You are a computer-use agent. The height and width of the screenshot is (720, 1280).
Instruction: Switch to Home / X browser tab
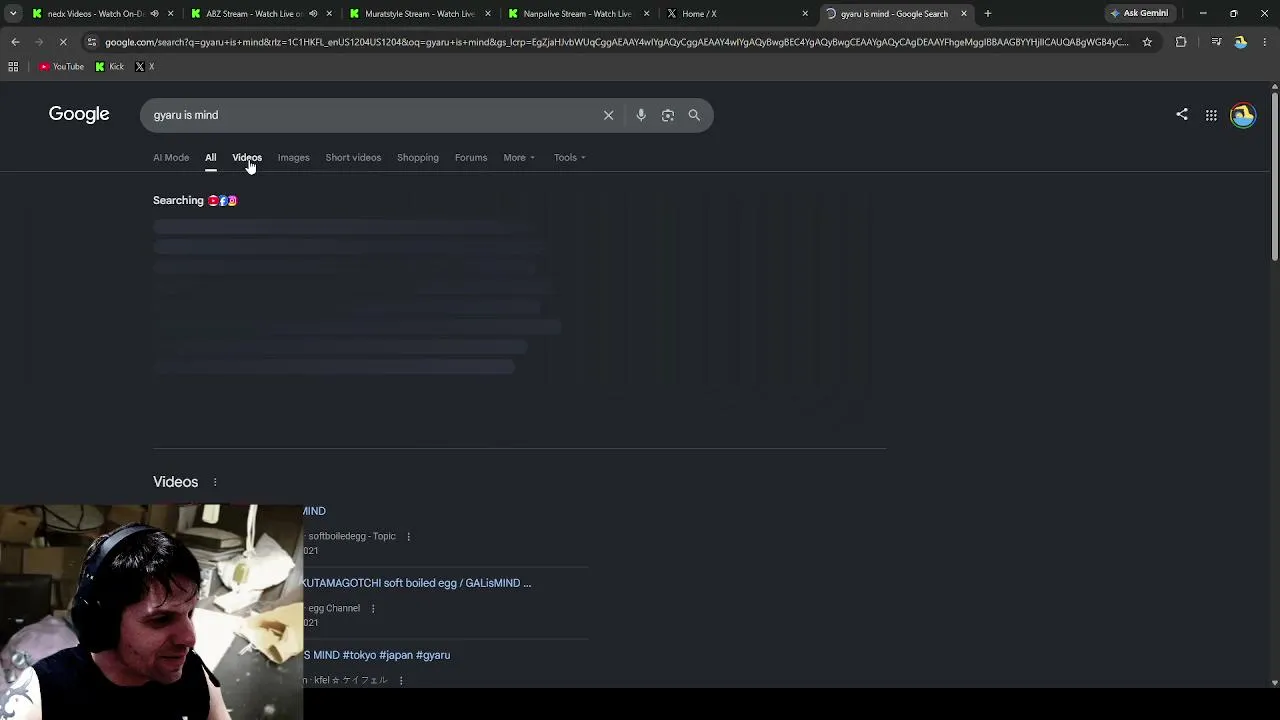(x=735, y=14)
